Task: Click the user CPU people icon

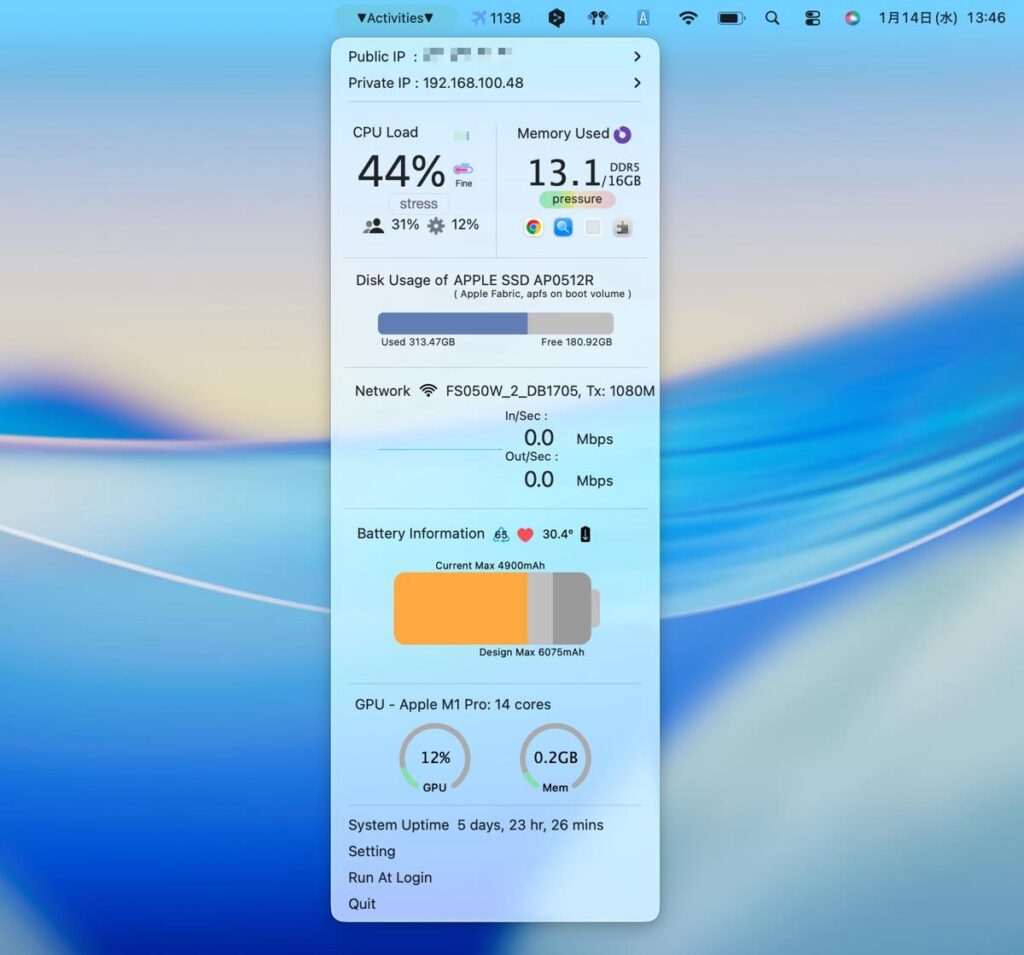Action: [x=374, y=226]
